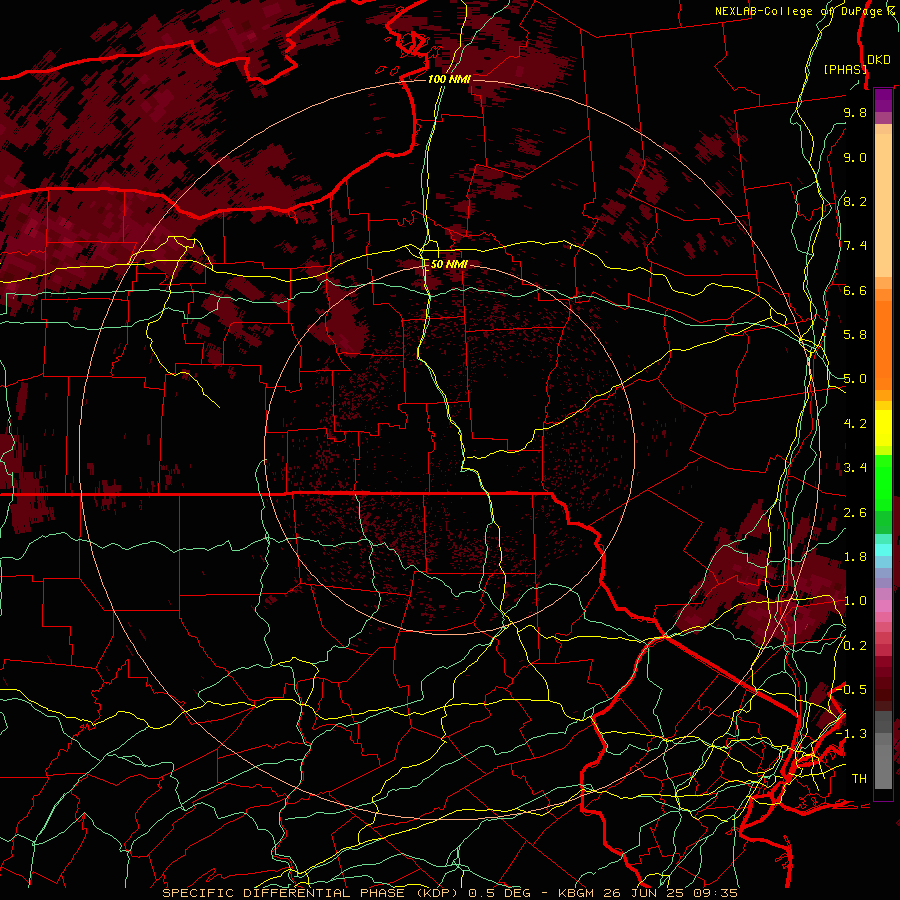Click the TH label at the scale bottom
This screenshot has width=900, height=900.
tap(859, 779)
